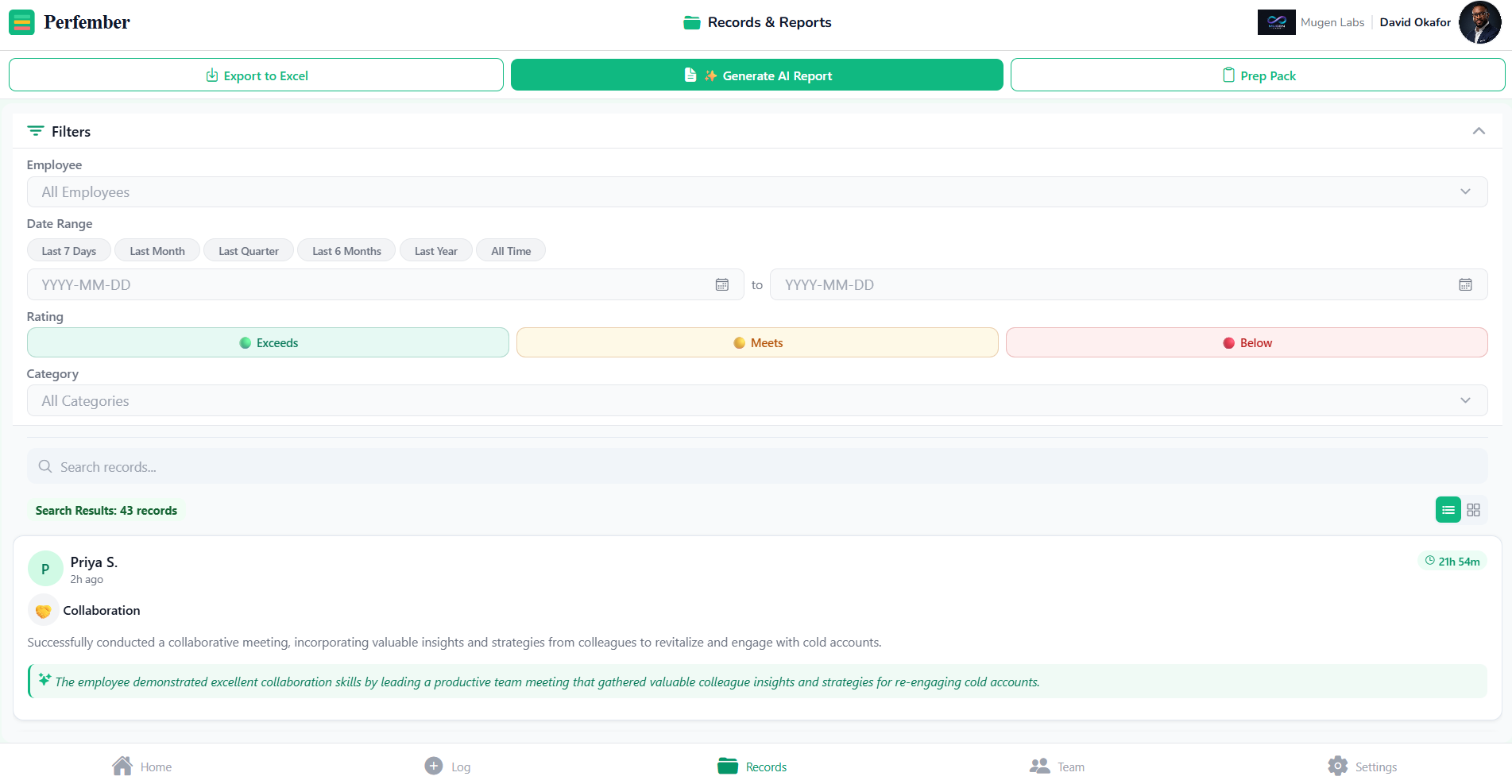
Task: Toggle the Exceeds rating filter
Action: [268, 342]
